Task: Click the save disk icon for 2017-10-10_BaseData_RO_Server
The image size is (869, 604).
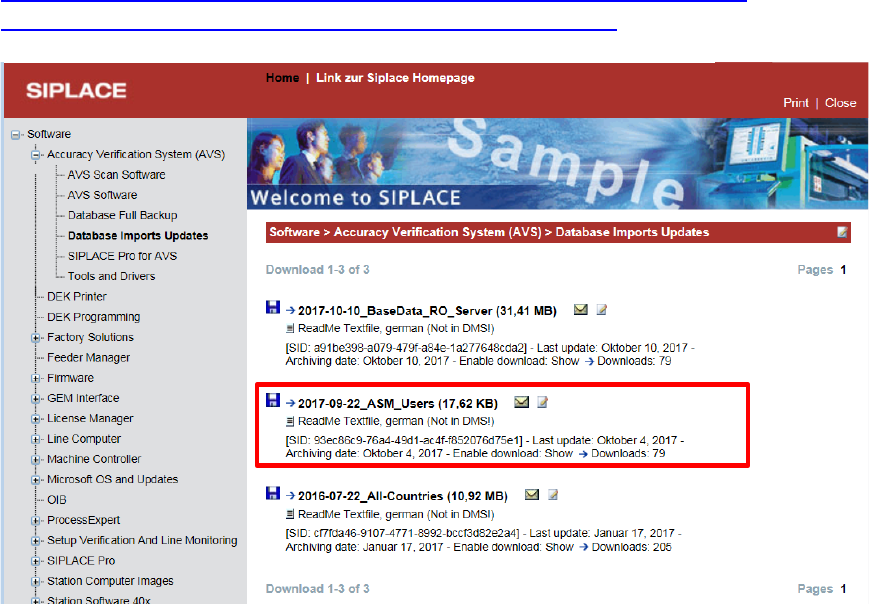Action: coord(273,307)
